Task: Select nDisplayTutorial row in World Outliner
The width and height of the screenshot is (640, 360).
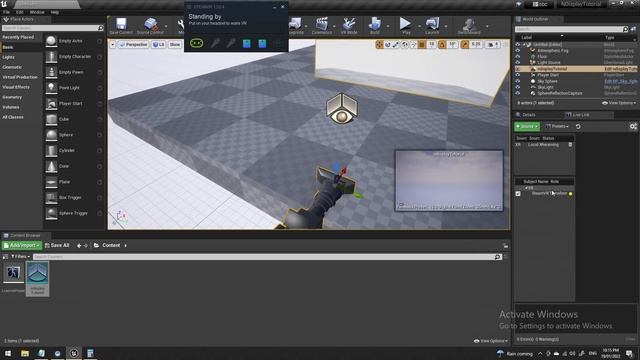Action: coord(576,69)
